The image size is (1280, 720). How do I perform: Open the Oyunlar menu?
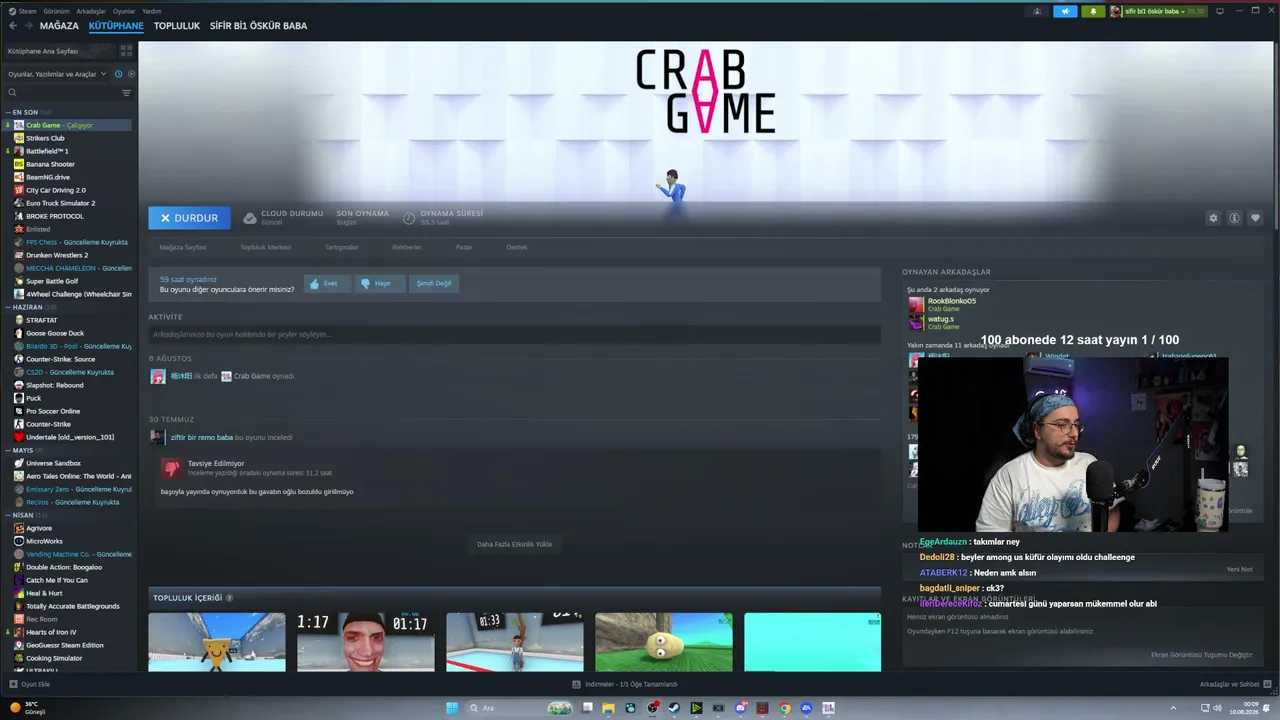point(124,11)
